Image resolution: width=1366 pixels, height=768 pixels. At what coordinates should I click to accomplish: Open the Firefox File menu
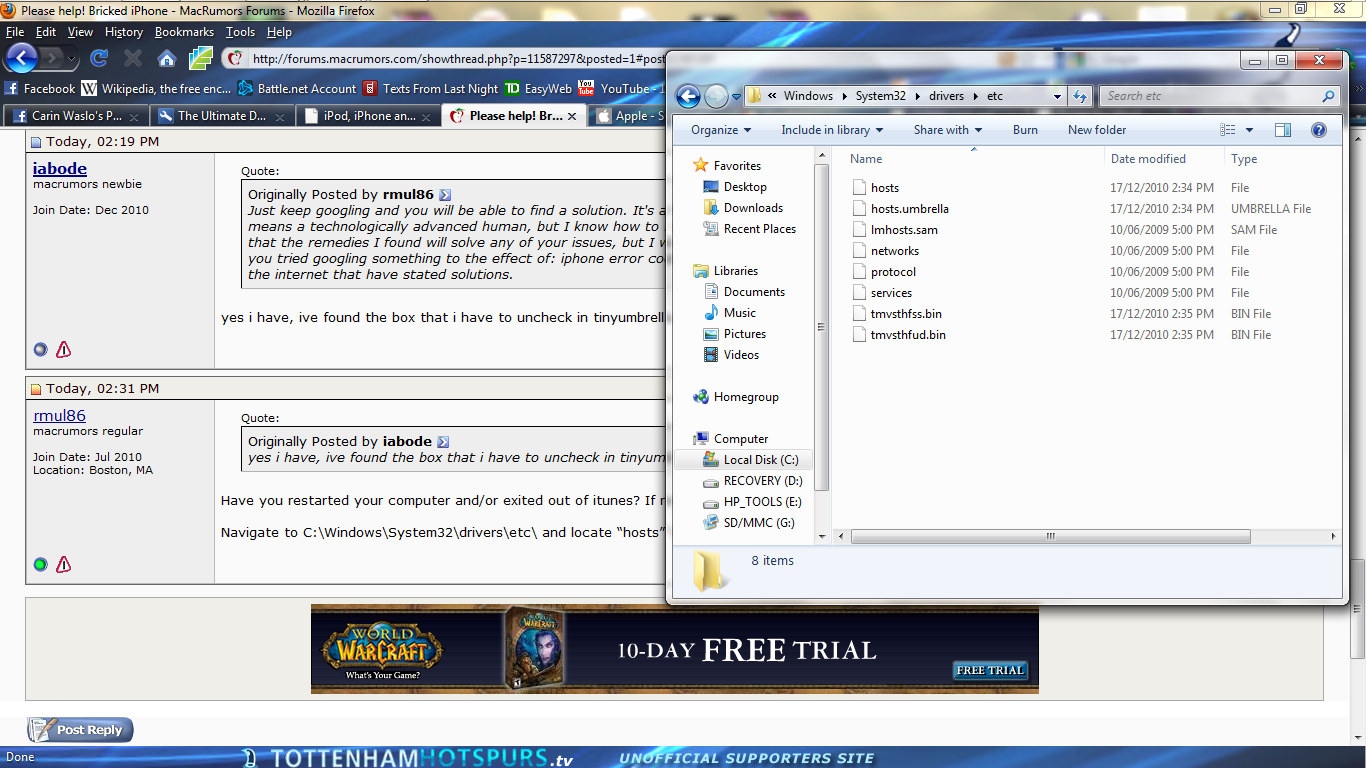pyautogui.click(x=15, y=32)
